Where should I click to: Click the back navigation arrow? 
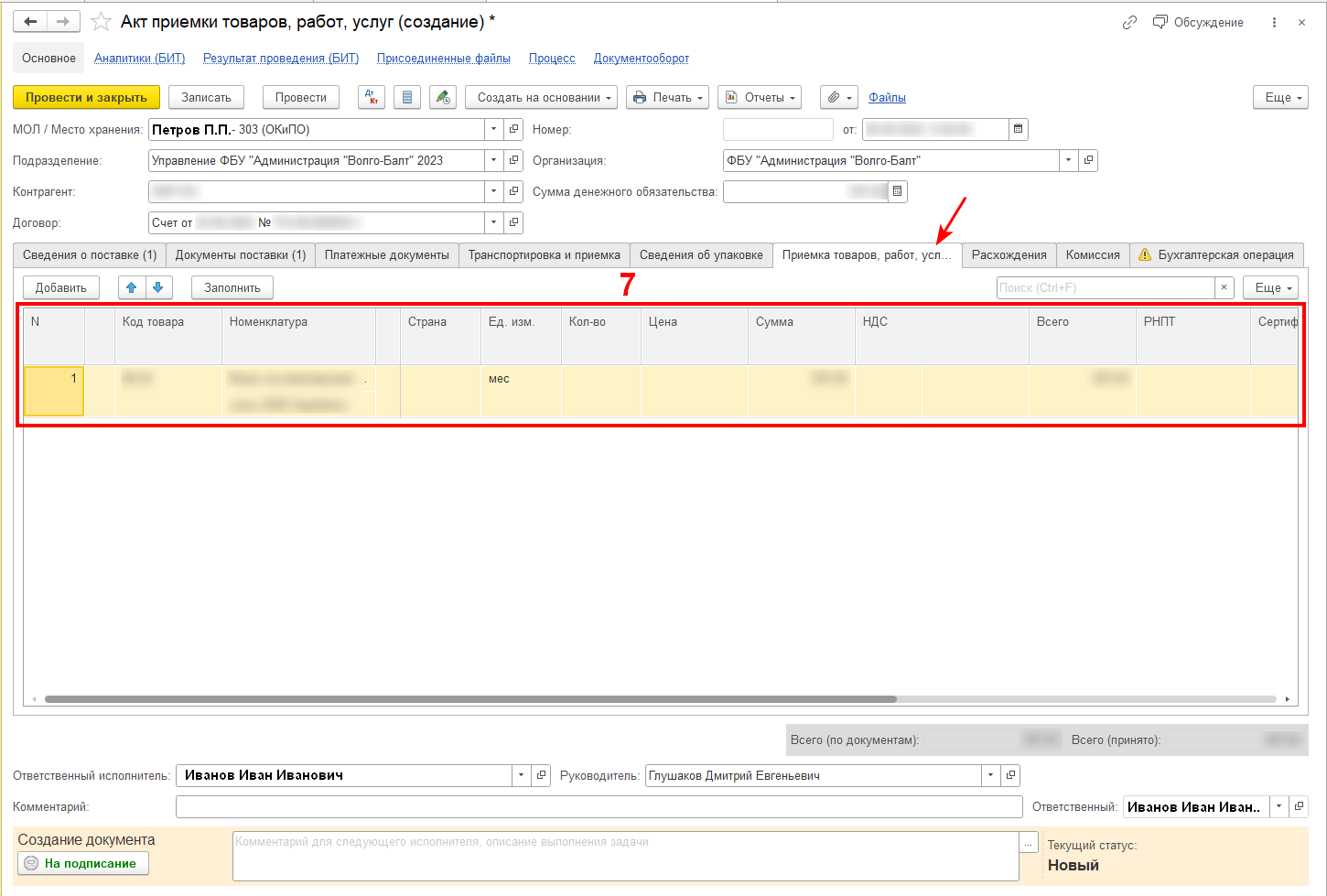30,22
